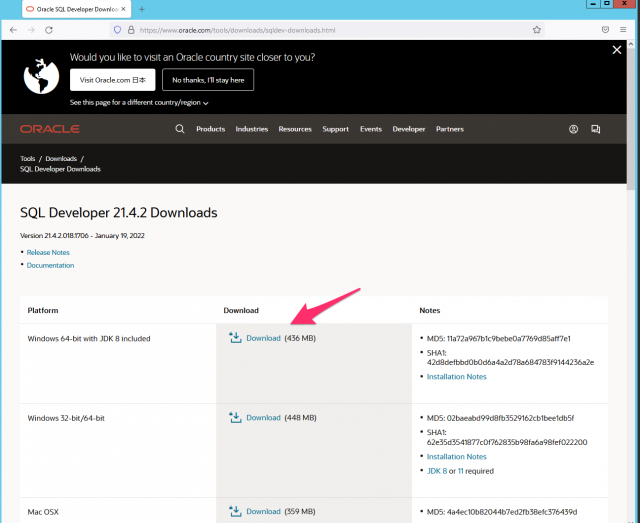
Task: Click the Platform column header
Action: coord(43,310)
